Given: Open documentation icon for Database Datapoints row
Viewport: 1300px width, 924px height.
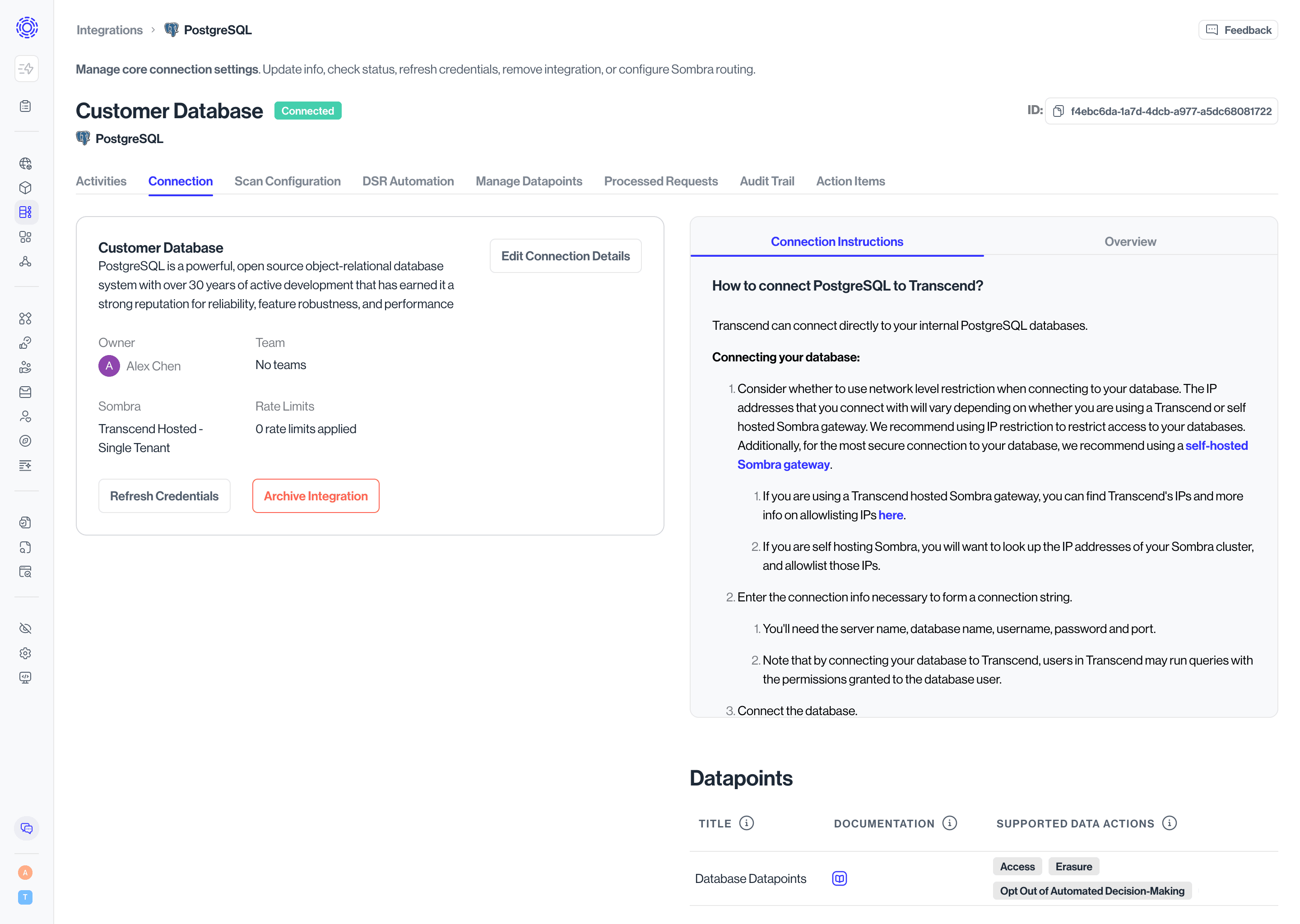Looking at the screenshot, I should [x=839, y=878].
